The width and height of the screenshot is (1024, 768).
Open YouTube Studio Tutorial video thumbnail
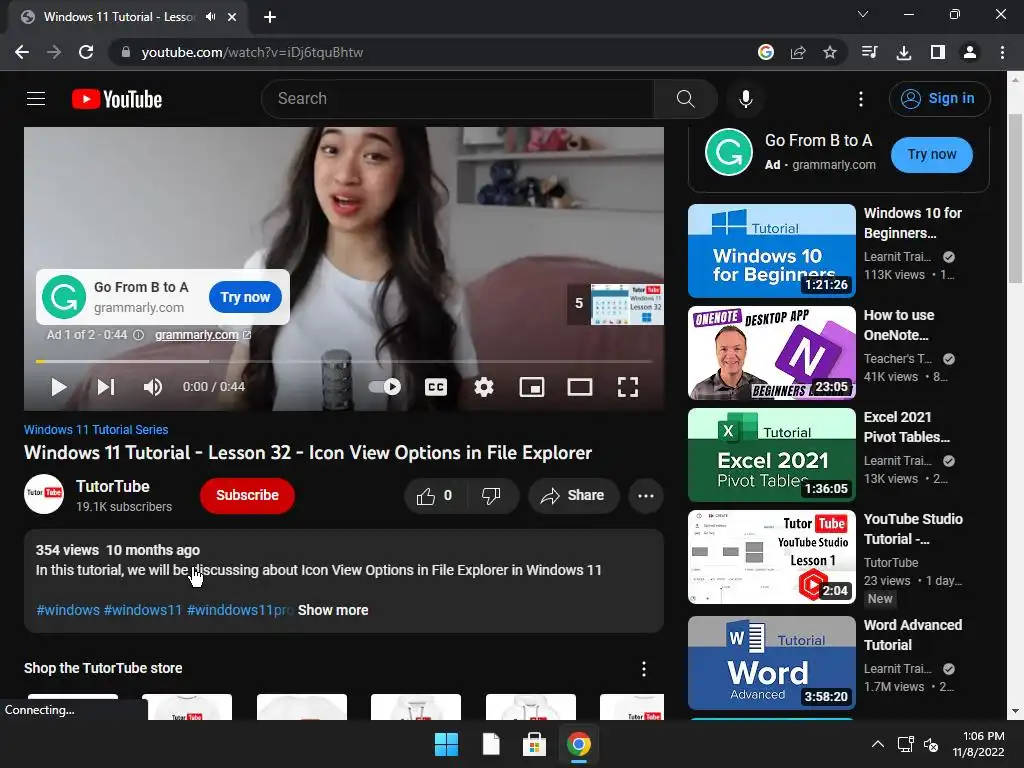coord(771,557)
